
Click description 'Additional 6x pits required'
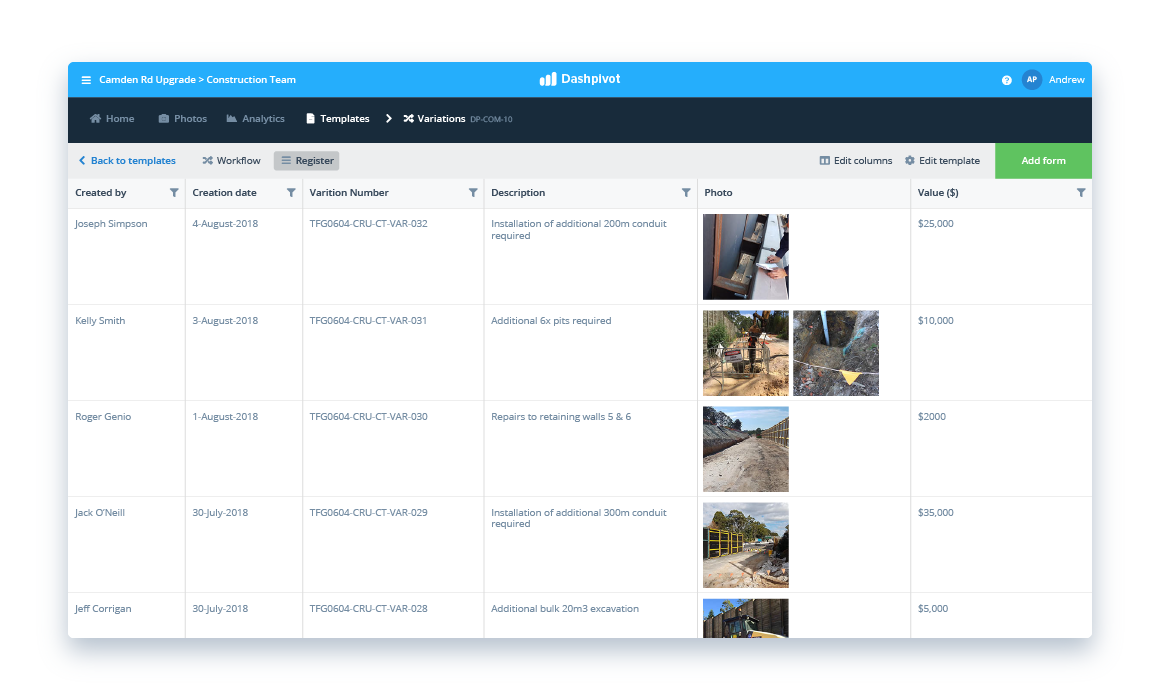pyautogui.click(x=551, y=320)
